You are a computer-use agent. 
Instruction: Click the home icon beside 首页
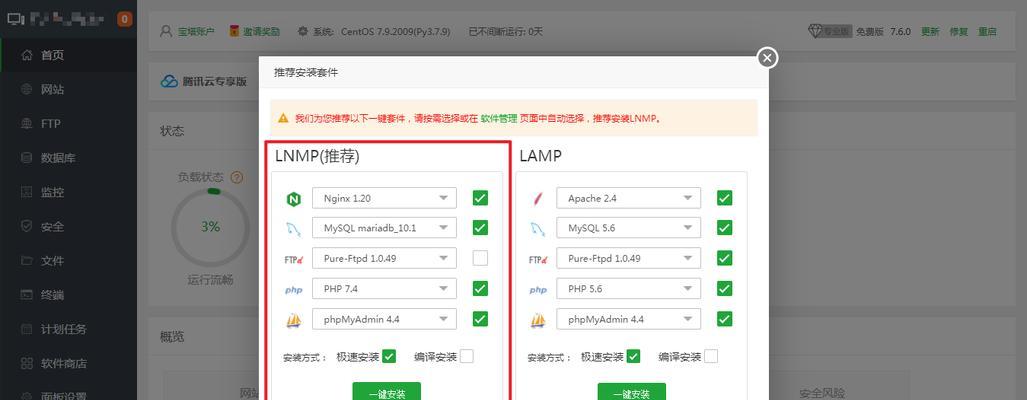(x=26, y=56)
